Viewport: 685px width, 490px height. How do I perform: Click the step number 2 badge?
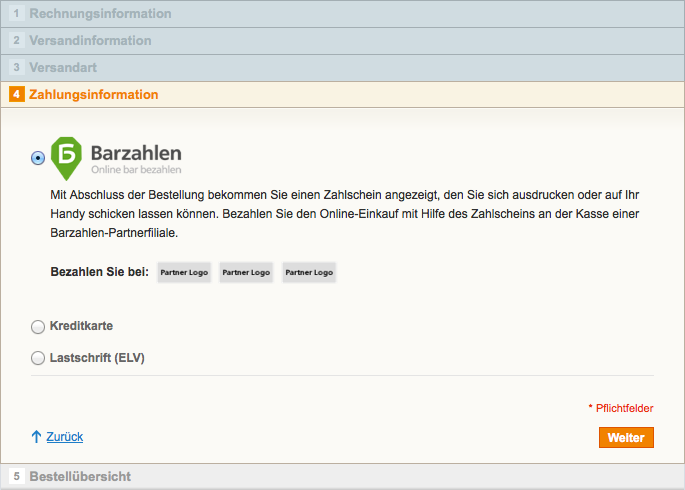tap(17, 41)
